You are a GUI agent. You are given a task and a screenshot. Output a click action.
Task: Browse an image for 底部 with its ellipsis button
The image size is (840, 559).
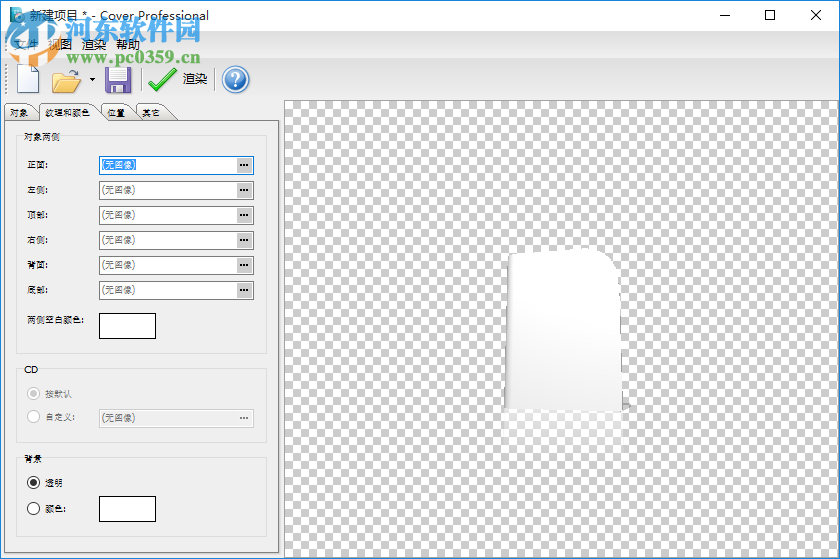[244, 290]
